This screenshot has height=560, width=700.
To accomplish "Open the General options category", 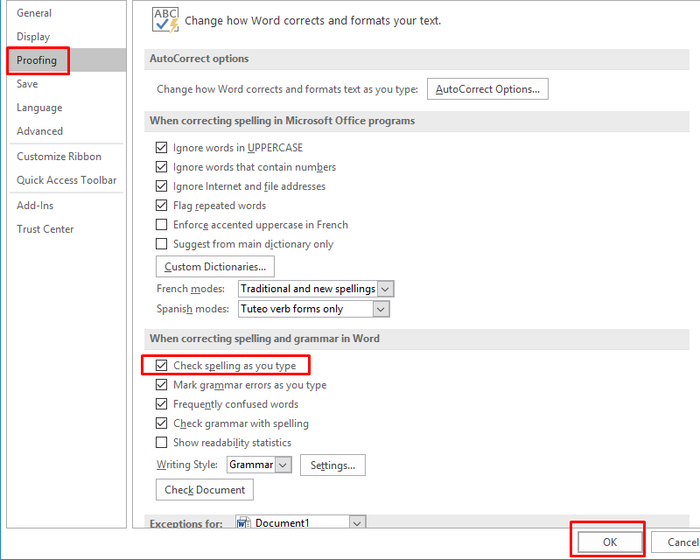I will (x=34, y=13).
